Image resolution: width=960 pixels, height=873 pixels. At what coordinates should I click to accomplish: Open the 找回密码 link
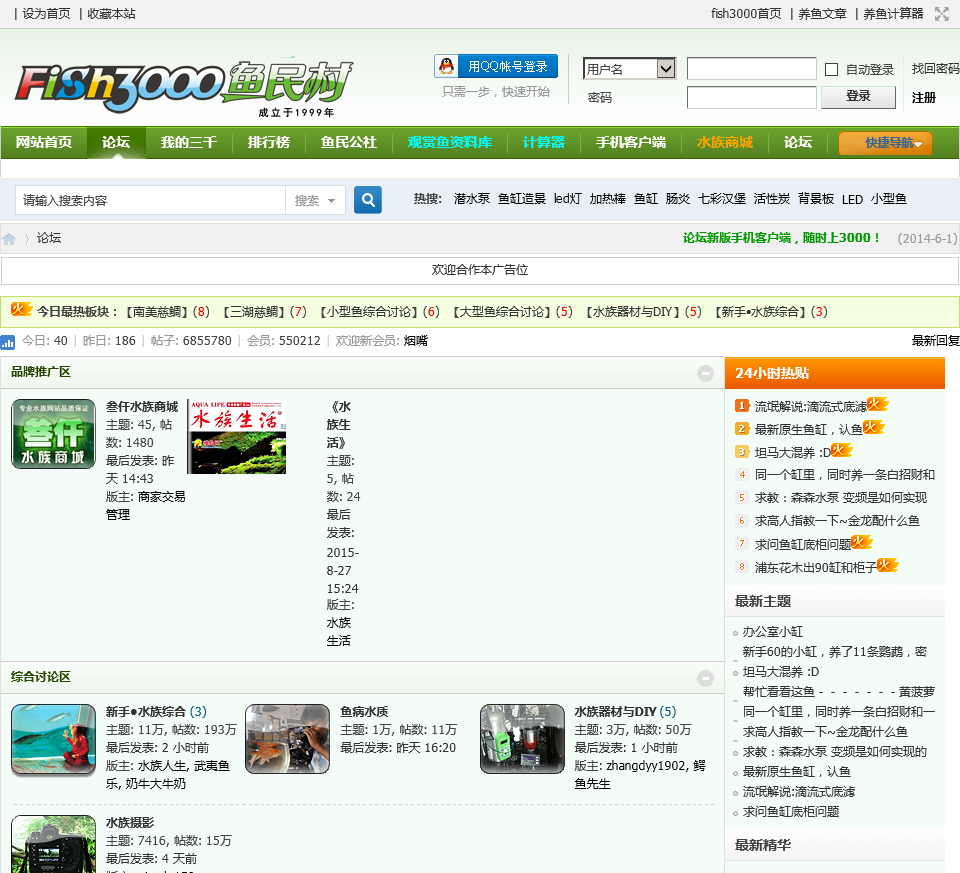tap(935, 69)
